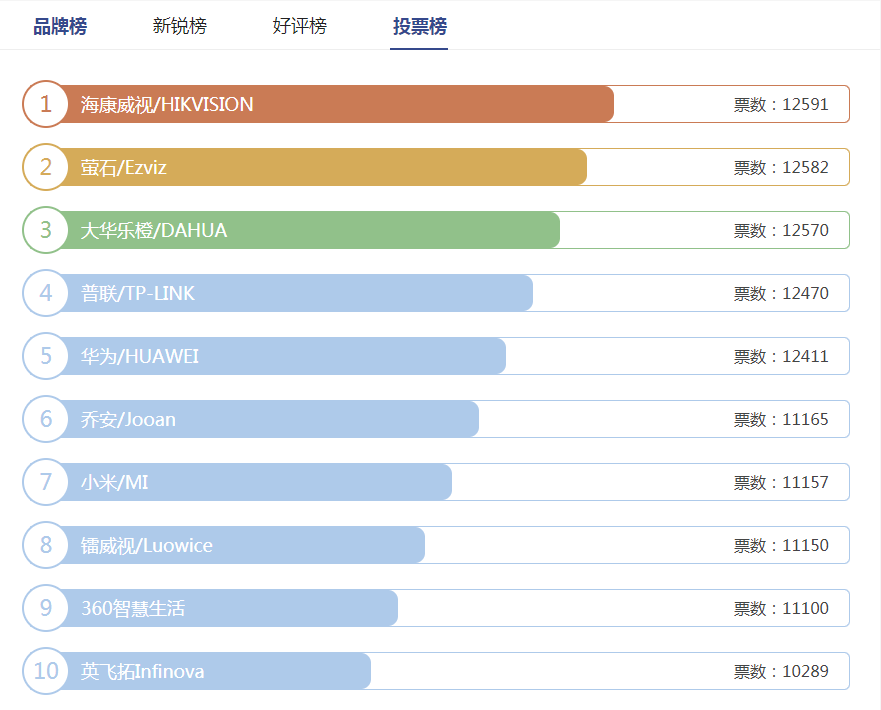881x710 pixels.
Task: Click the 萤石/Ezviz brand name
Action: point(124,167)
